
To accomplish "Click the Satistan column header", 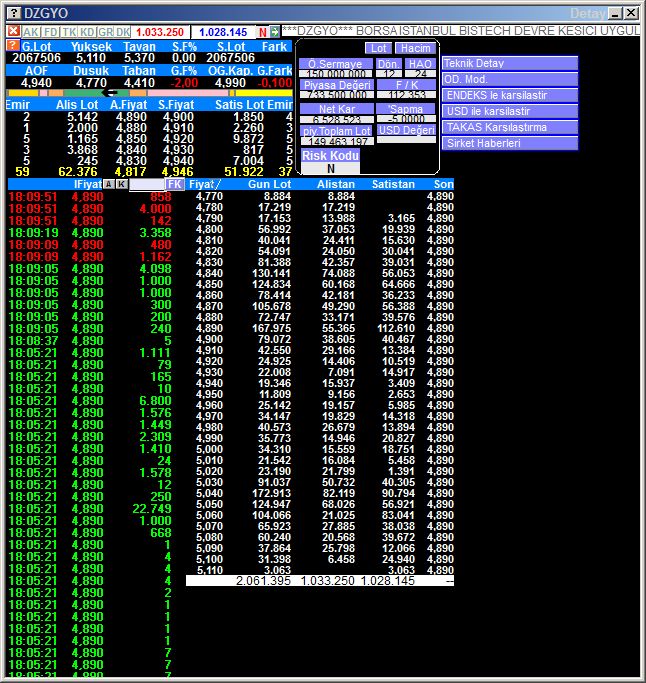I will point(393,184).
